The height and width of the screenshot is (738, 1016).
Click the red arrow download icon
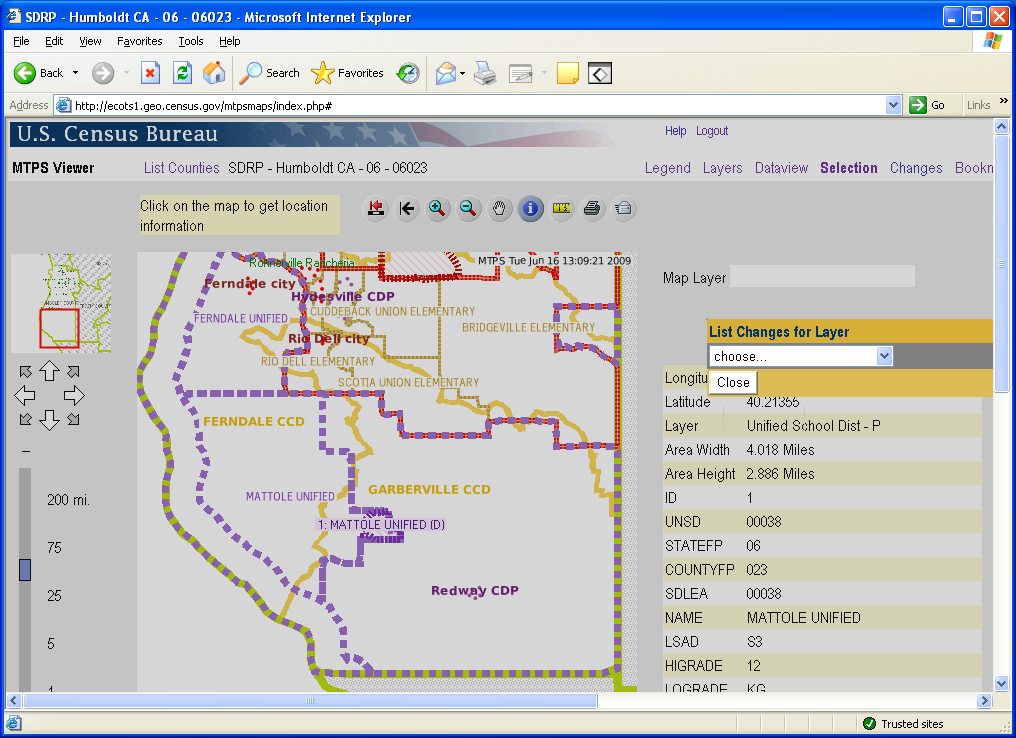click(x=376, y=208)
